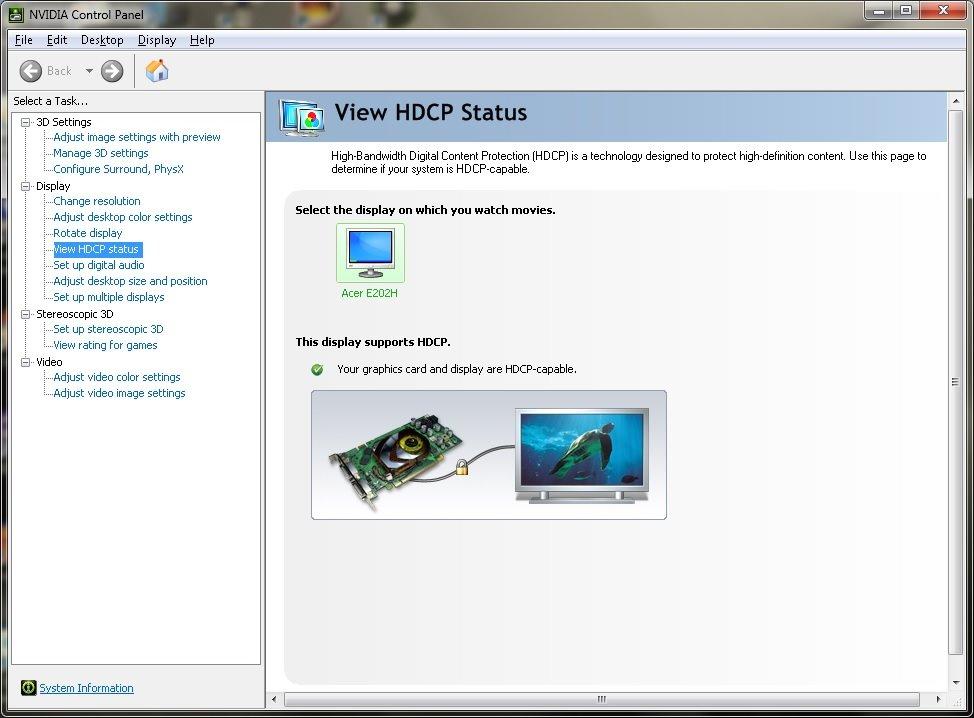
Task: Open the Display menu
Action: 156,40
